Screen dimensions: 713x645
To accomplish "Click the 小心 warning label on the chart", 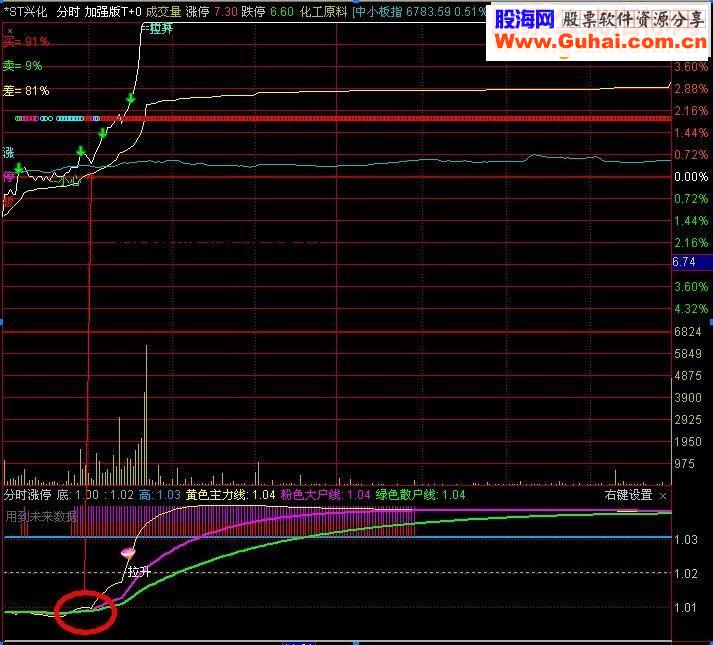I will 69,182.
